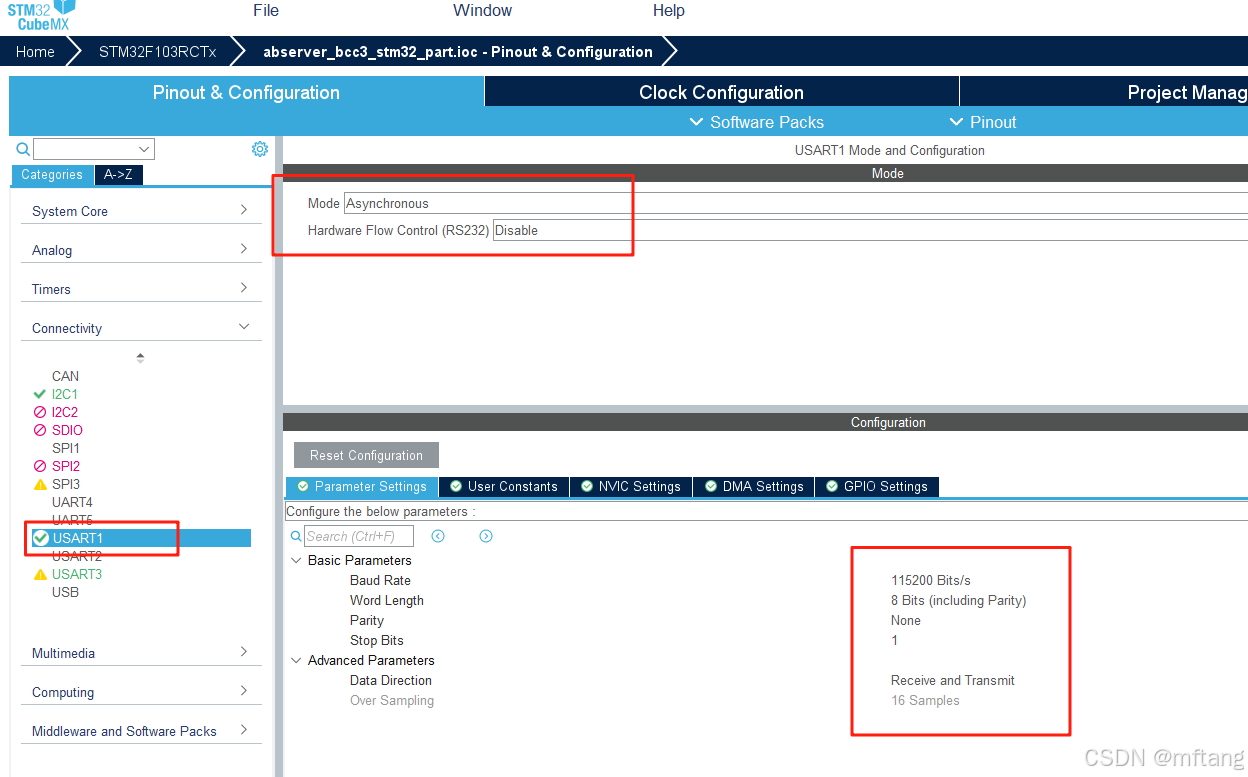The height and width of the screenshot is (777, 1248).
Task: Click Word Length value 8 Bits (including Parity)
Action: [958, 600]
